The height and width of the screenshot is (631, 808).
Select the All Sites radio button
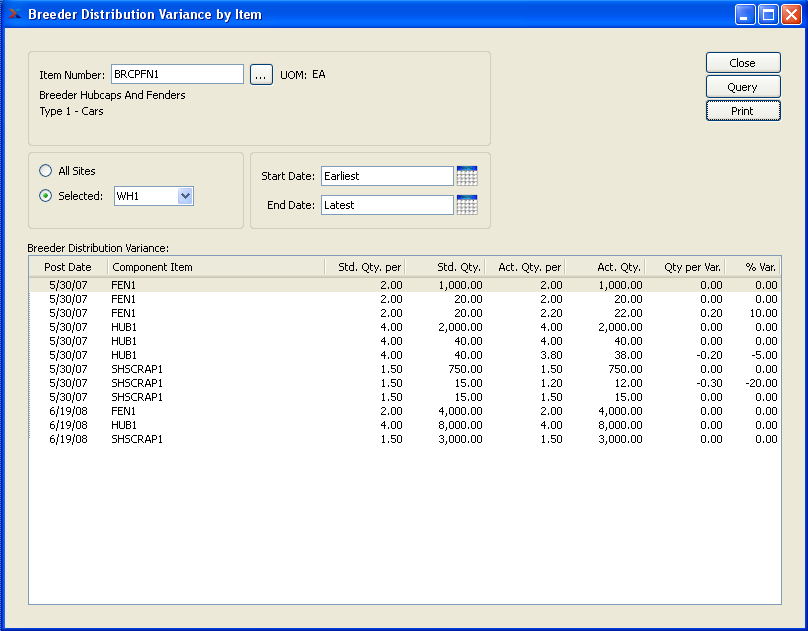(46, 171)
